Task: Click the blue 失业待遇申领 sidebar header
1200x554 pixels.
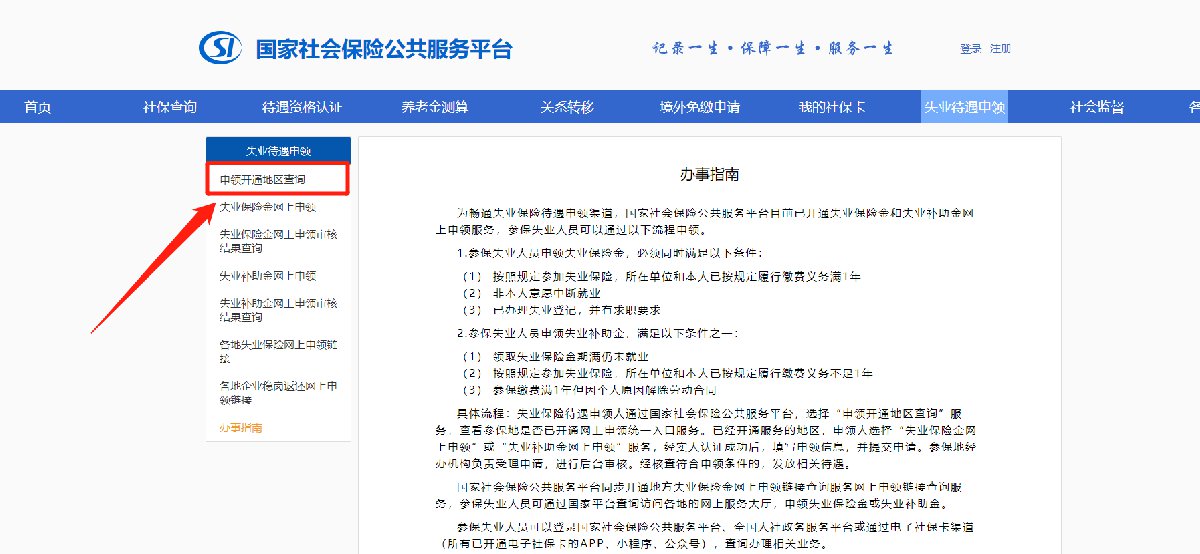Action: [279, 151]
